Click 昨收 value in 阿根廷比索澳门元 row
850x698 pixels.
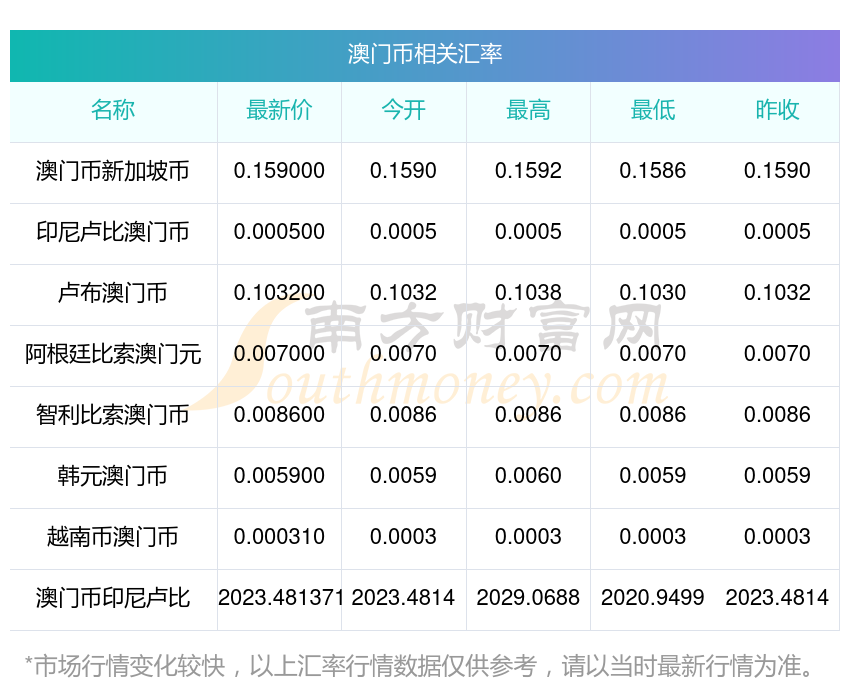[x=777, y=354]
